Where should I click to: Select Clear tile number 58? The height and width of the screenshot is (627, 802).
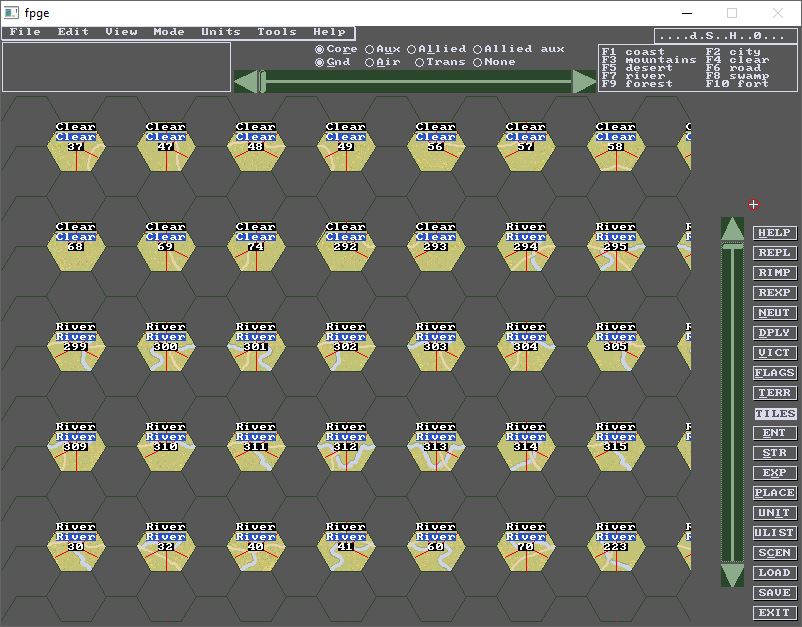pos(616,147)
